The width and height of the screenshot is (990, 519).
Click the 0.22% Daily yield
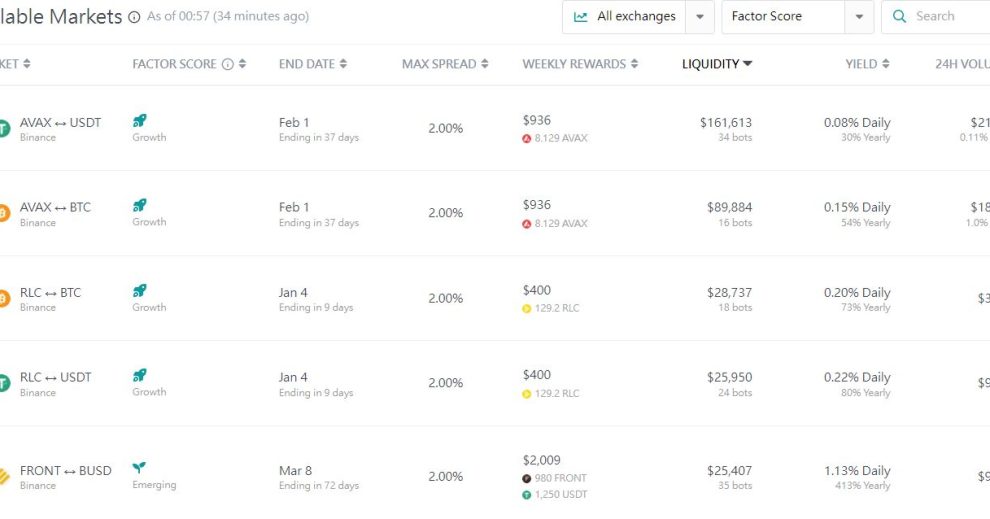[857, 377]
